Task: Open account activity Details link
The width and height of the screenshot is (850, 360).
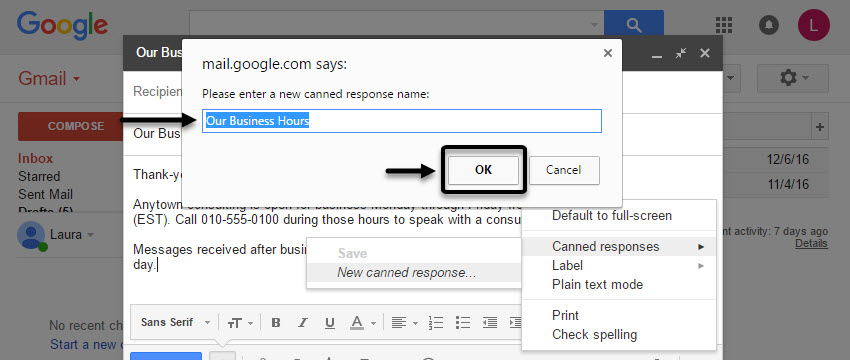Action: coord(812,243)
